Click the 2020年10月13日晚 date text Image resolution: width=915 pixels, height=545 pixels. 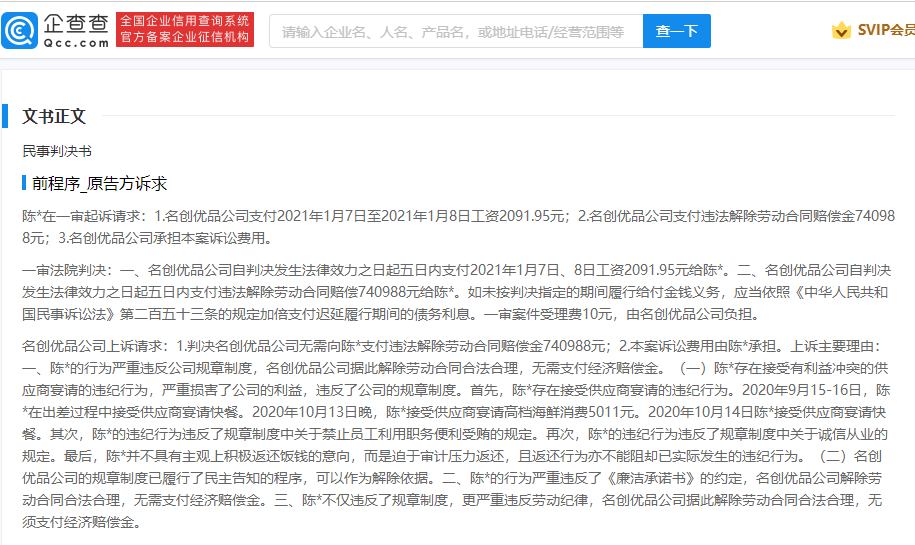pyautogui.click(x=312, y=412)
